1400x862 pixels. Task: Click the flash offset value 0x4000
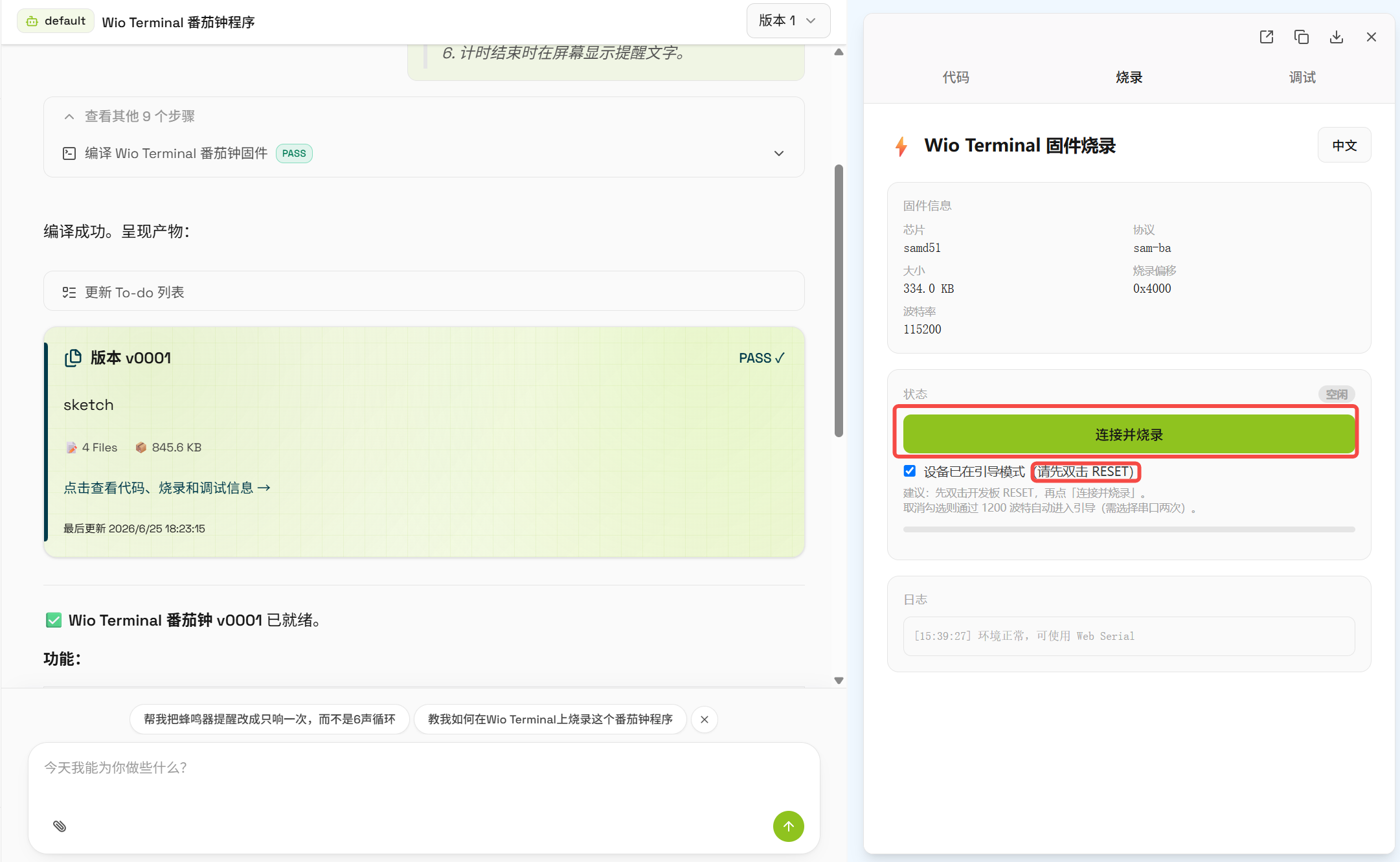tap(1152, 289)
